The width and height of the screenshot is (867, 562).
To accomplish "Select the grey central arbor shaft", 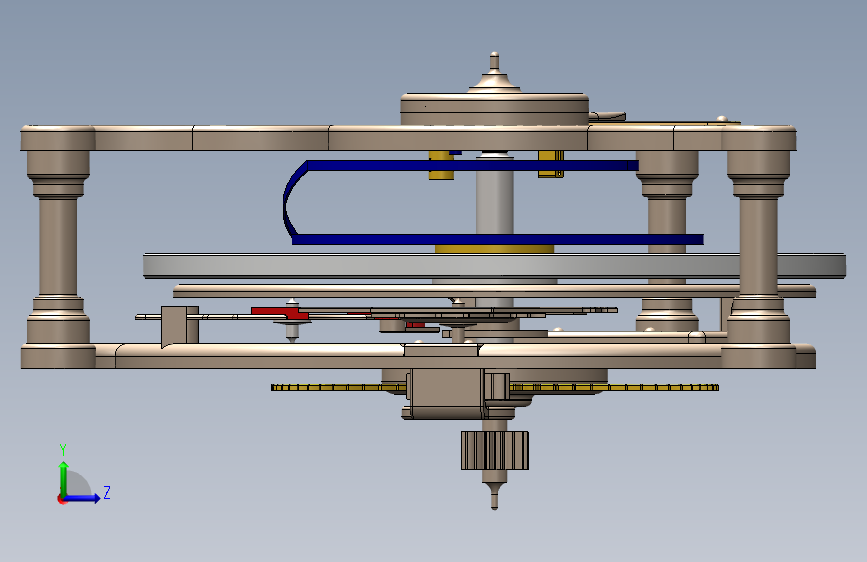I will point(495,202).
